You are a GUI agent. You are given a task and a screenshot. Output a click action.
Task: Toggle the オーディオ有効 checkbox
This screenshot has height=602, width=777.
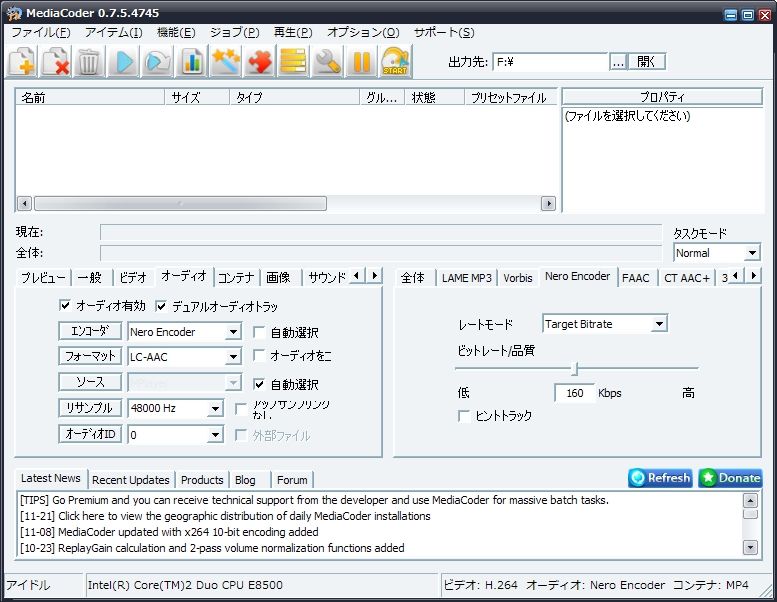click(x=64, y=305)
